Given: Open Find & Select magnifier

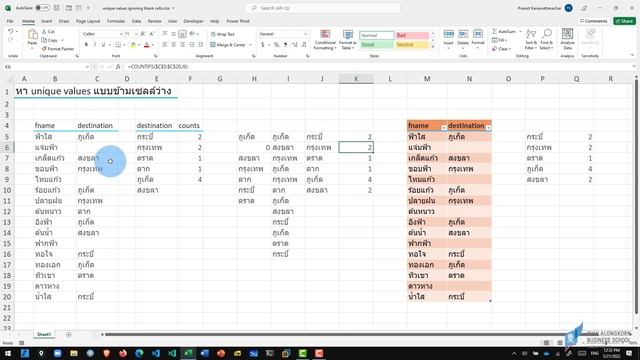Looking at the screenshot, I should pos(546,39).
